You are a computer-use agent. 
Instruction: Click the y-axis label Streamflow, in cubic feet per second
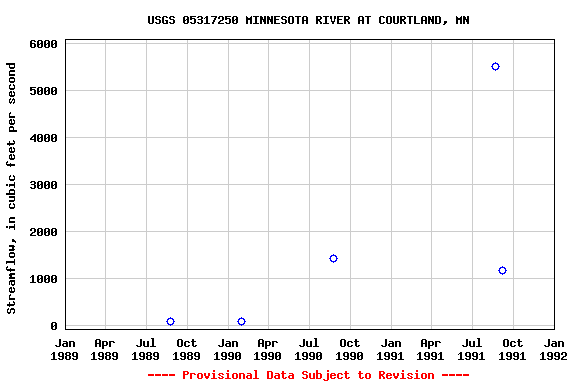11,188
